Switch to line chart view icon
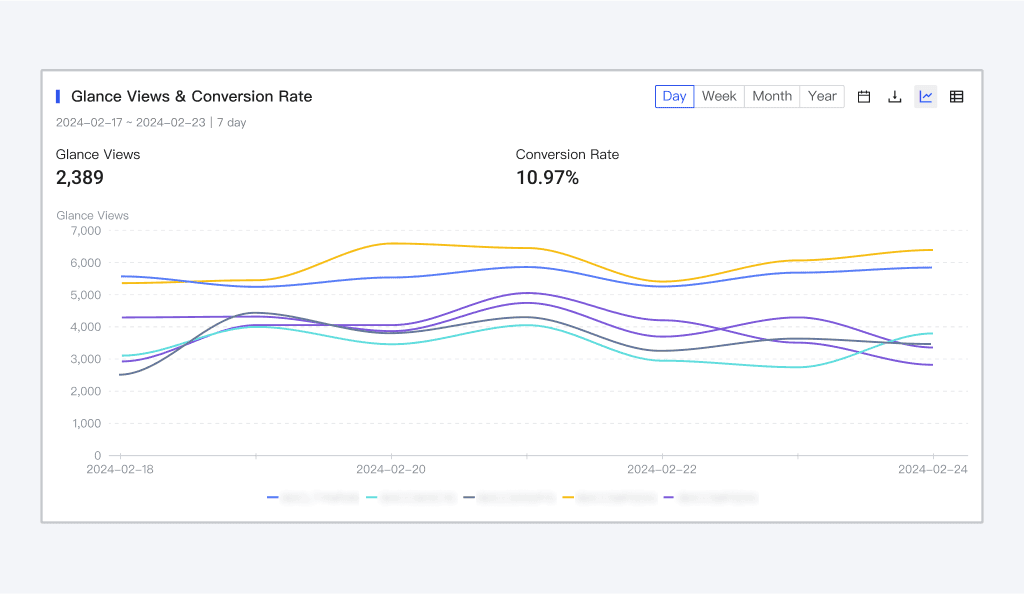 pyautogui.click(x=926, y=97)
